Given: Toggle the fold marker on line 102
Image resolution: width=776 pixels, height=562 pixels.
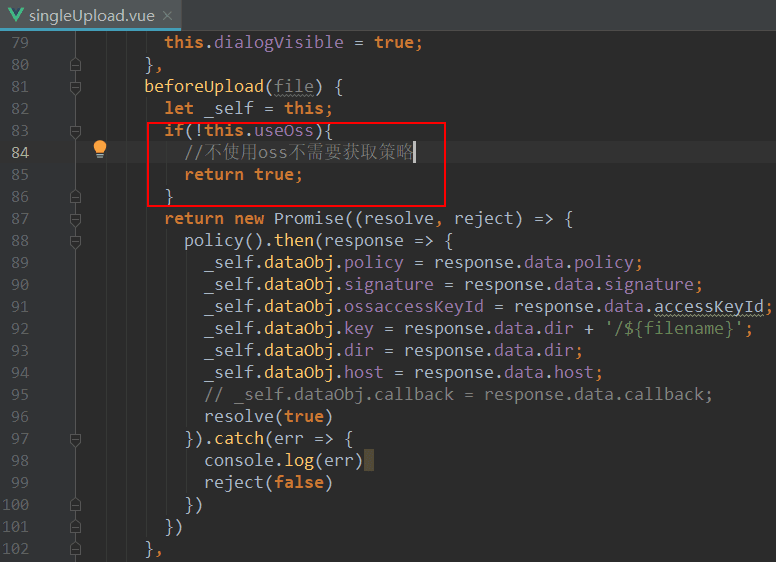Looking at the screenshot, I should coord(75,549).
